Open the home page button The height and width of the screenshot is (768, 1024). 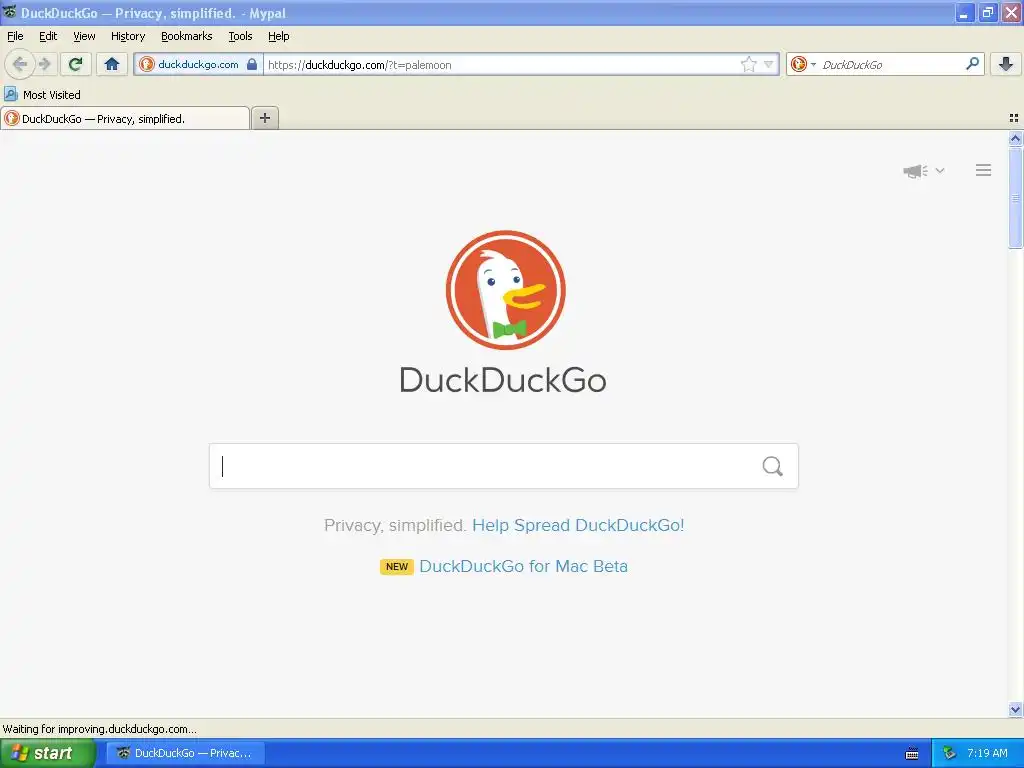(112, 64)
